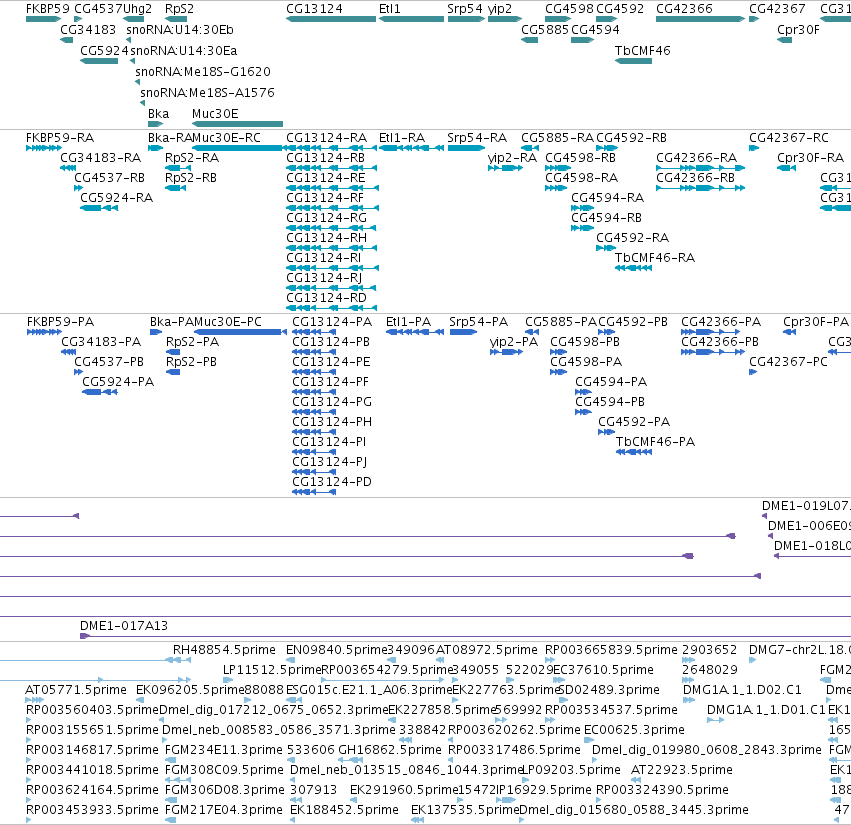Select EST label RP003560403.5prime
The height and width of the screenshot is (825, 851).
click(92, 710)
